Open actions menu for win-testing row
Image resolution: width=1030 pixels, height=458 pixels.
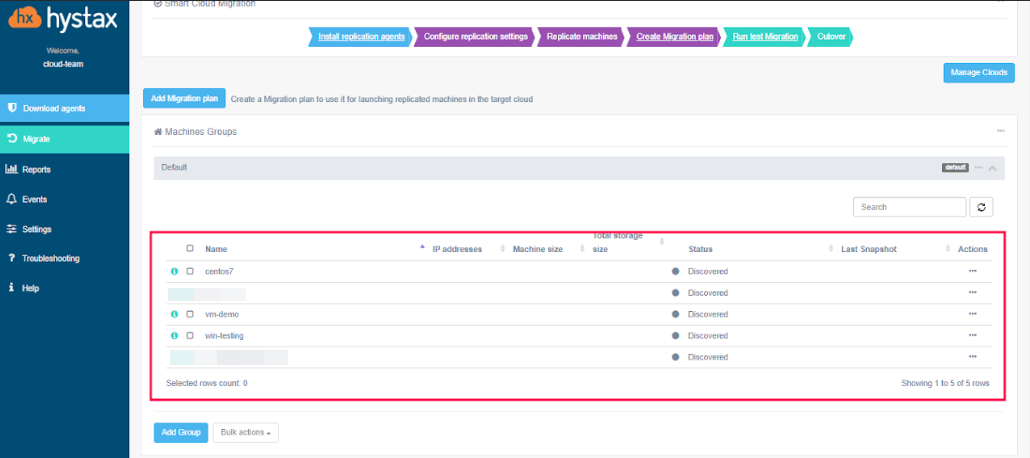(x=972, y=336)
